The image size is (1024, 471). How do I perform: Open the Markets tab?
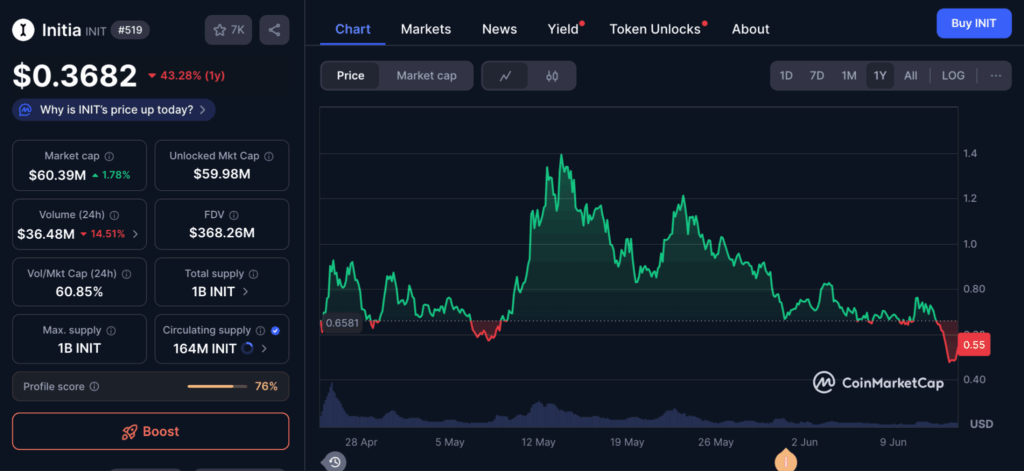tap(426, 29)
